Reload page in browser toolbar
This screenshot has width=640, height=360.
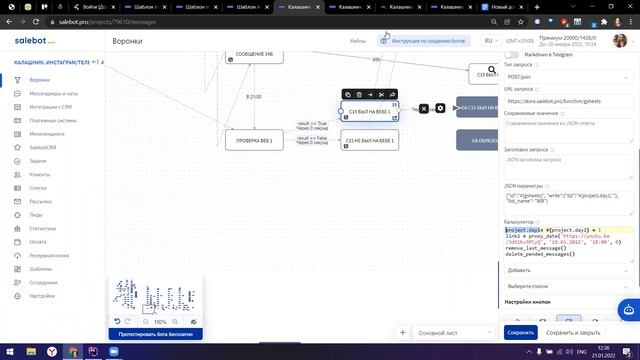click(x=36, y=22)
